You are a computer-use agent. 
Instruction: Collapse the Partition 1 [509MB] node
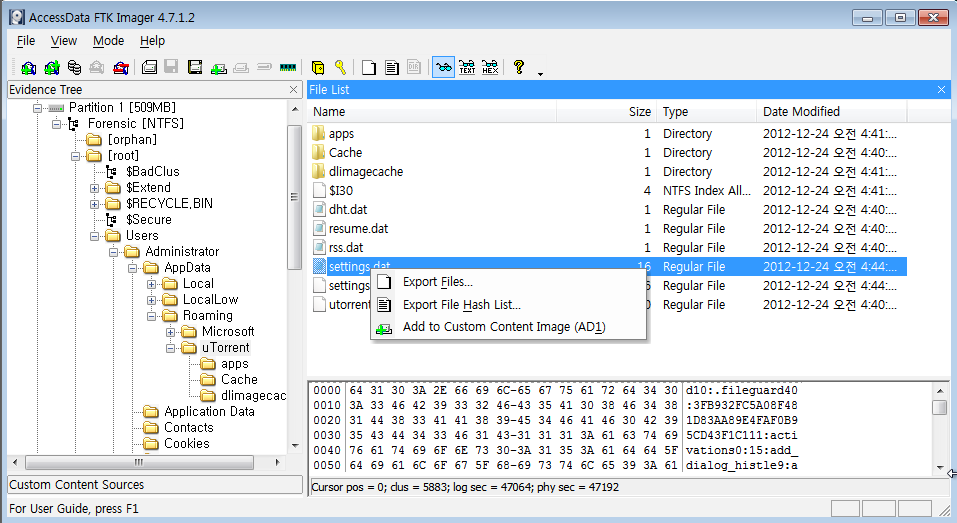click(37, 108)
